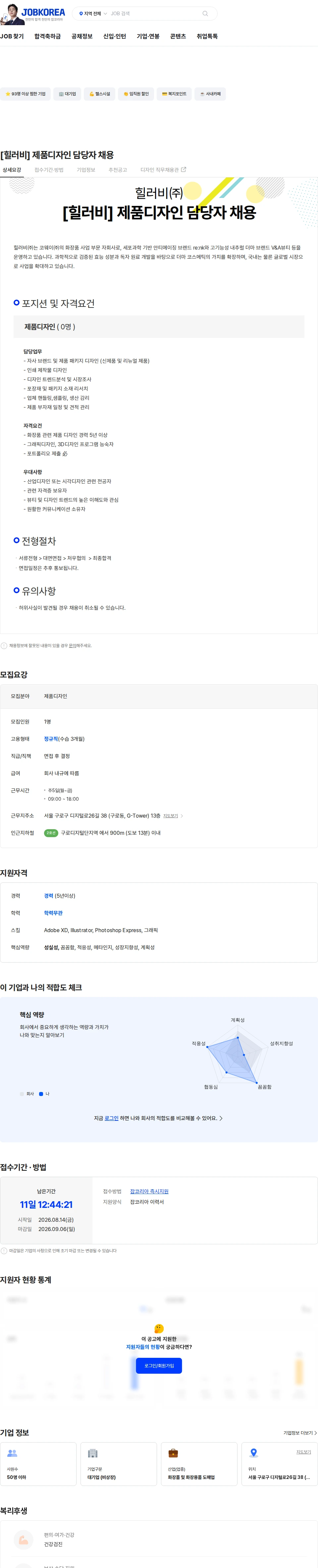Open the 디자인 직무채용관 external link

click(163, 170)
